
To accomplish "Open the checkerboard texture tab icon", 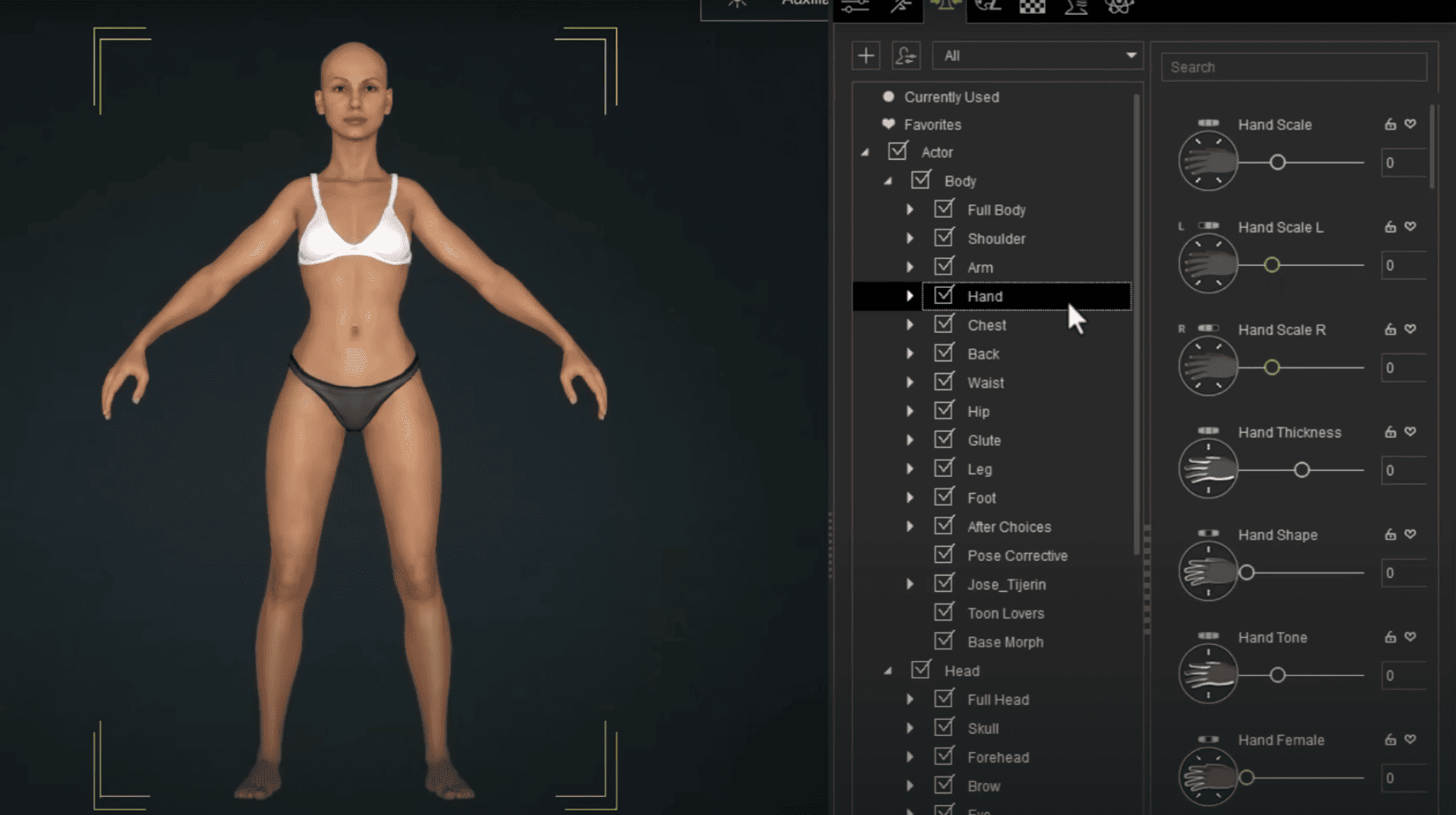I will [1032, 7].
